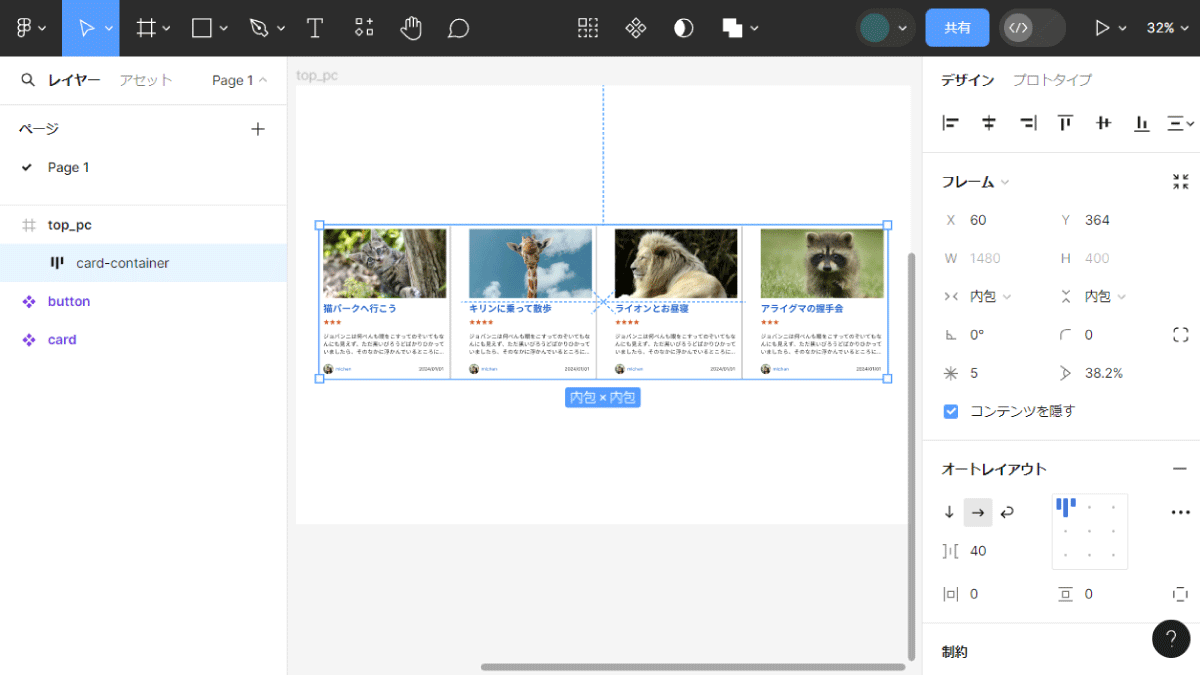Screen dimensions: 1200x675
Task: Align selection to the left
Action: click(x=951, y=123)
